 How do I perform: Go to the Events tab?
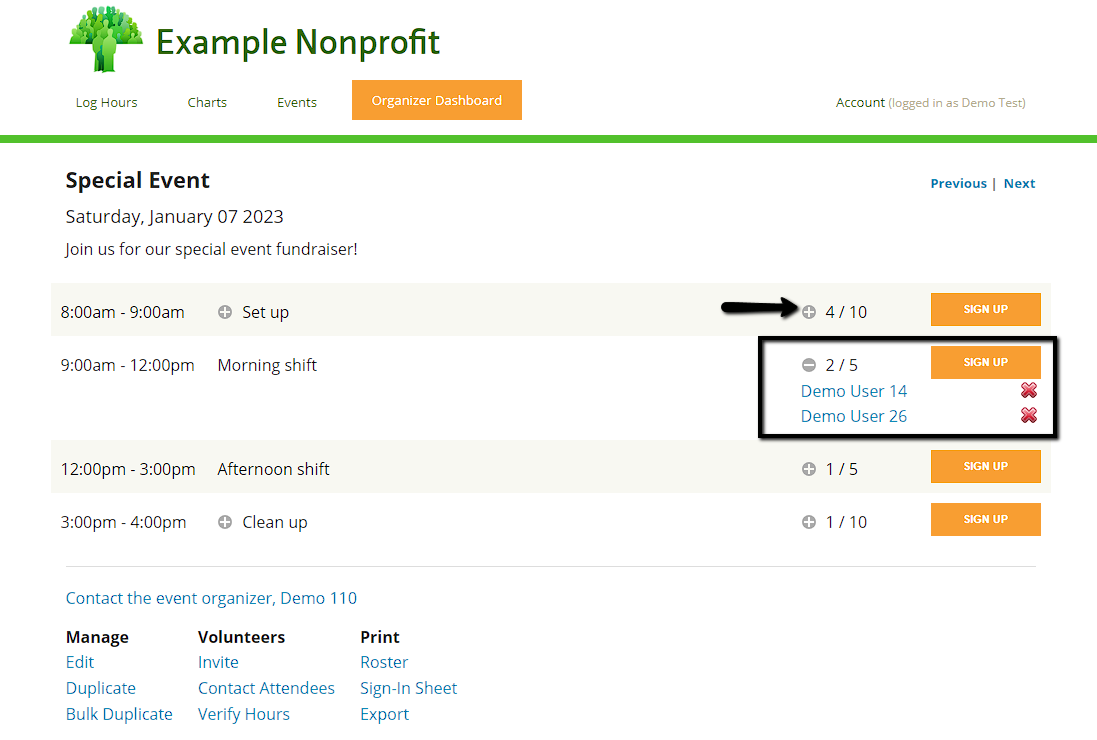(x=297, y=102)
